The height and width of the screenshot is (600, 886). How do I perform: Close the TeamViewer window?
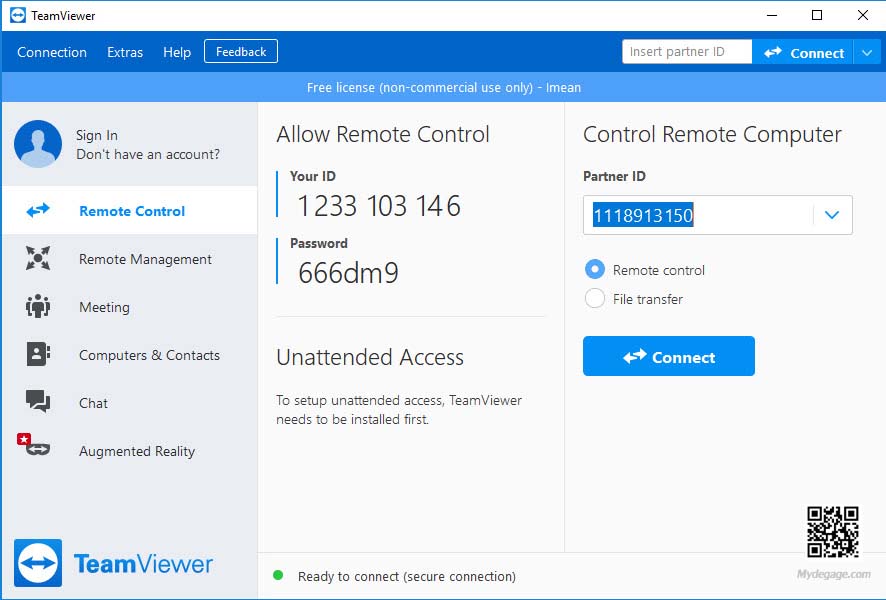click(x=862, y=15)
